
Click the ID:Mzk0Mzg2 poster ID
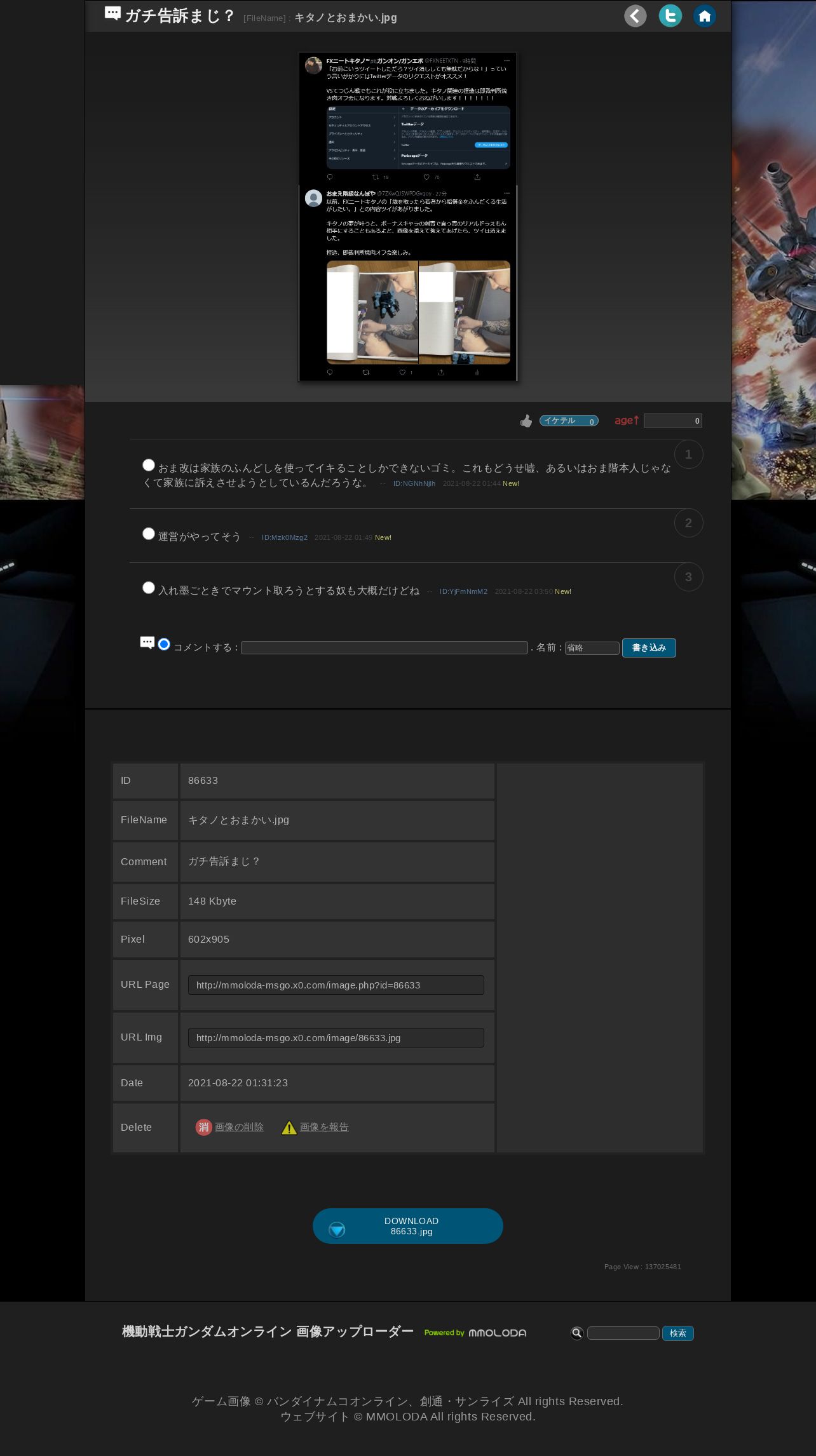285,537
